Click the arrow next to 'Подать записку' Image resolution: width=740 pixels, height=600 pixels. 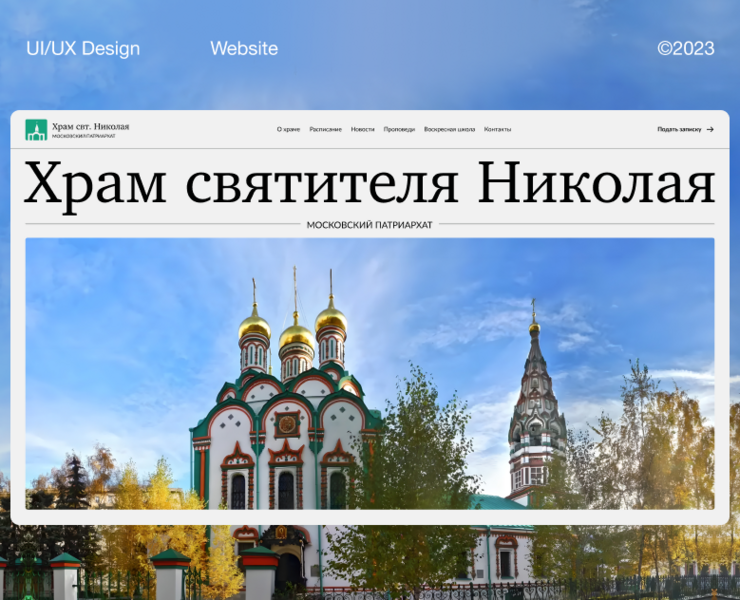click(710, 129)
